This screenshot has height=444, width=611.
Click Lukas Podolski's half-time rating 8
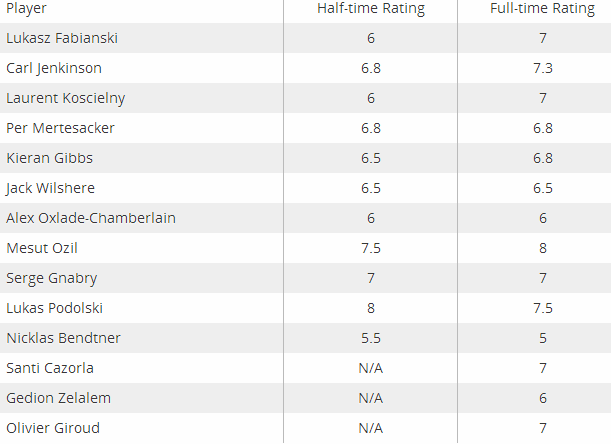coord(371,308)
